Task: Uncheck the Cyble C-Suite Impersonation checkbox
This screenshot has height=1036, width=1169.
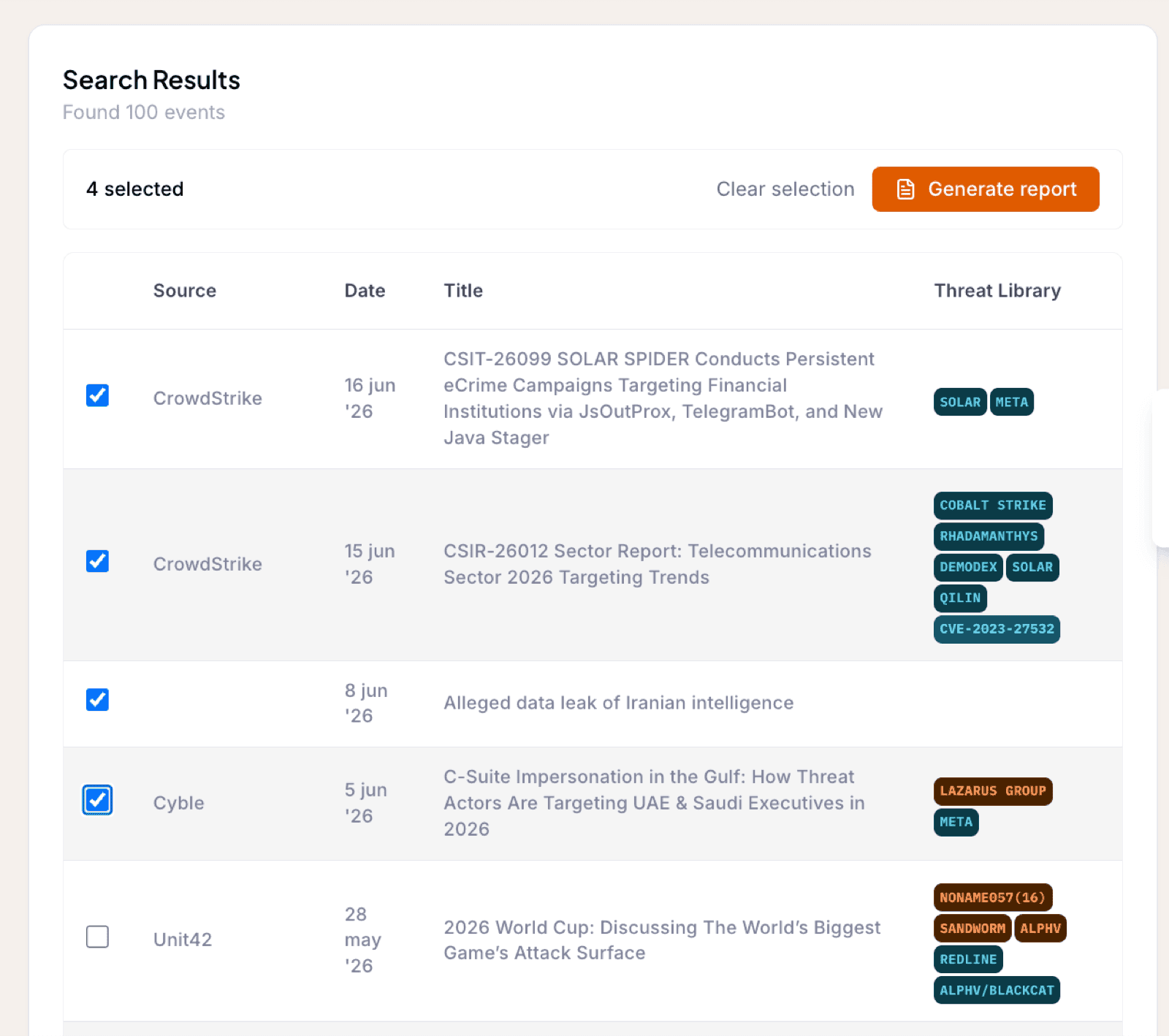Action: coord(97,800)
